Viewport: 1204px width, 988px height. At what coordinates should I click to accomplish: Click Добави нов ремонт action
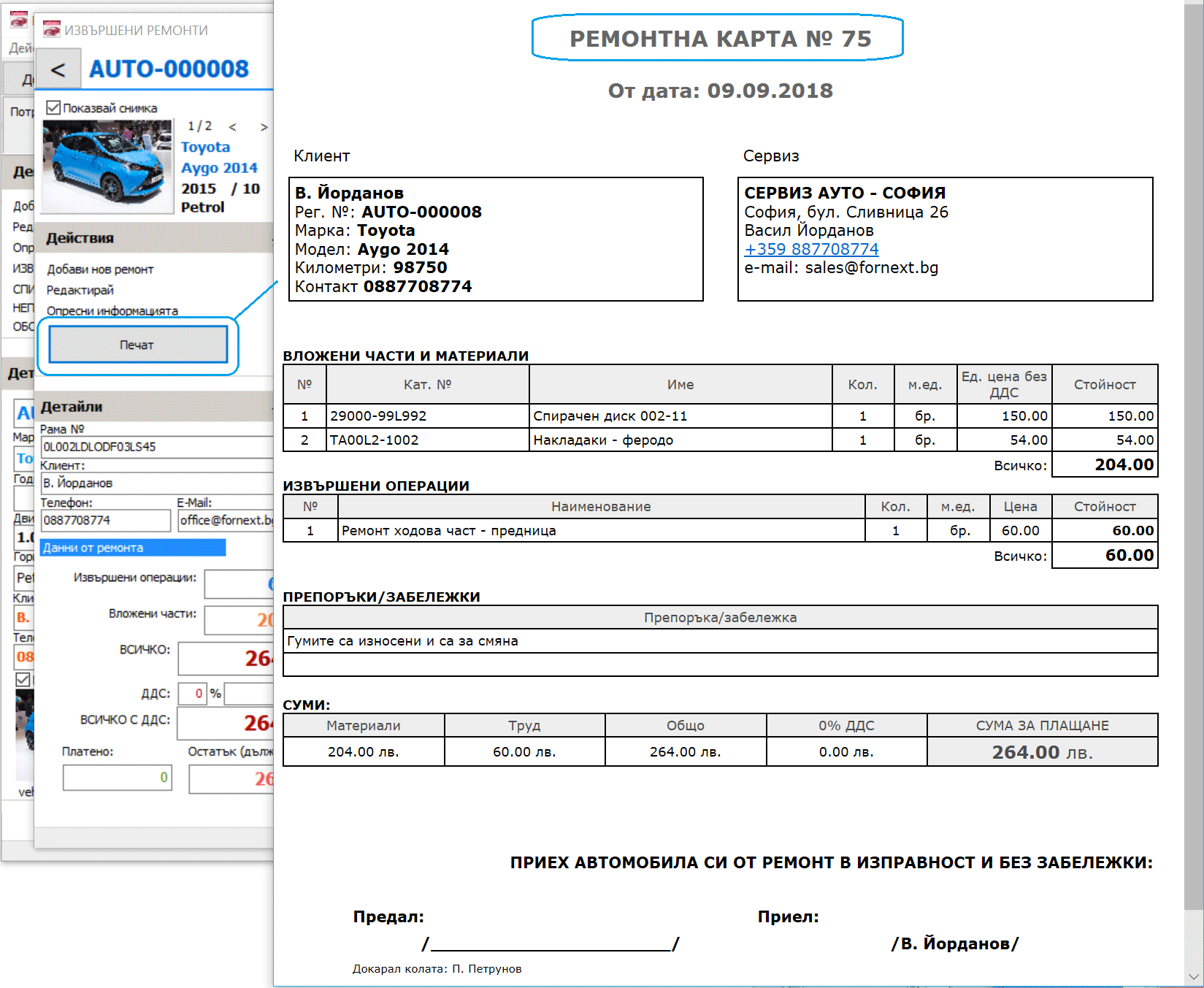click(100, 269)
